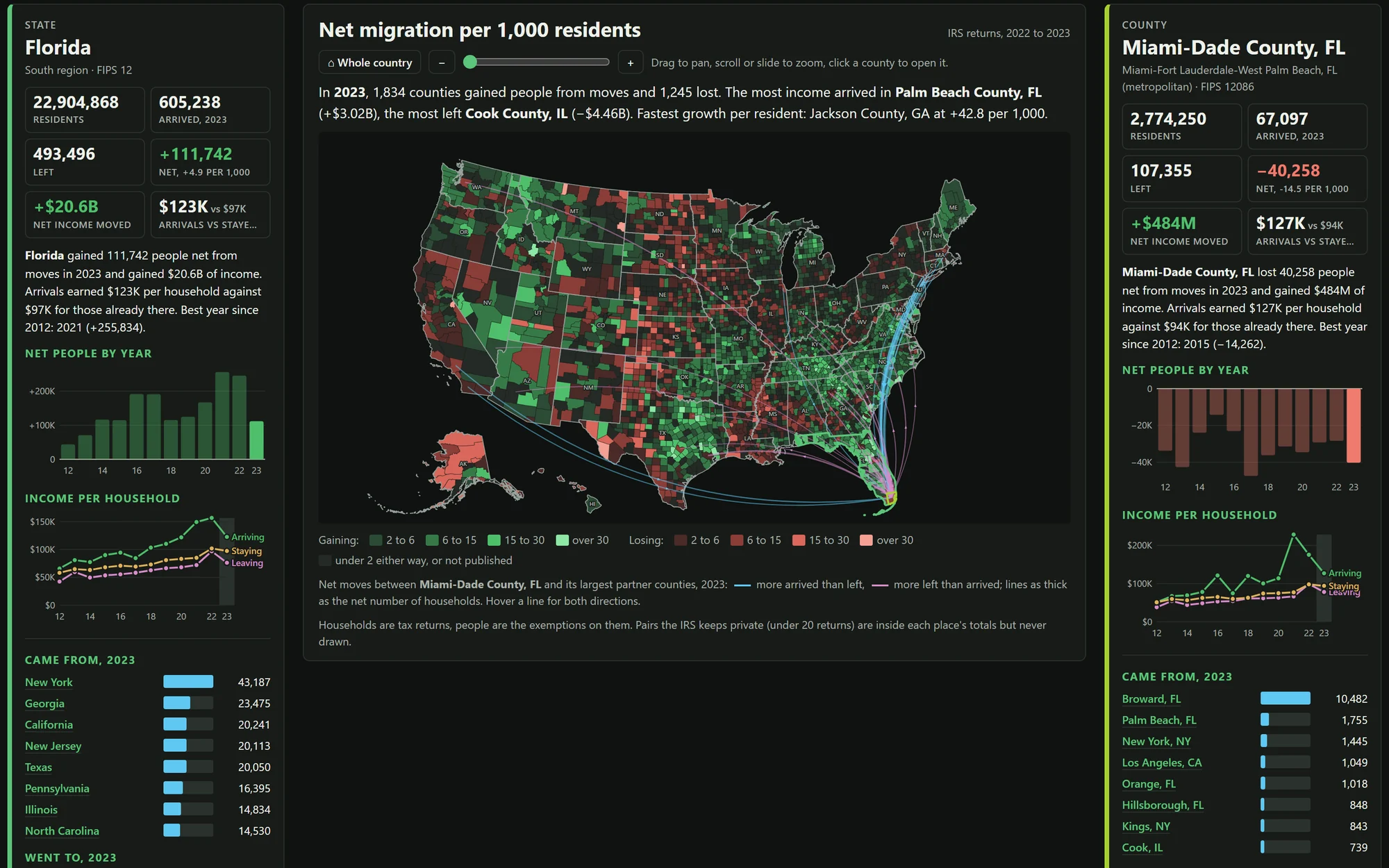Open New York in Florida's came-from list
1389x868 pixels.
[x=49, y=682]
